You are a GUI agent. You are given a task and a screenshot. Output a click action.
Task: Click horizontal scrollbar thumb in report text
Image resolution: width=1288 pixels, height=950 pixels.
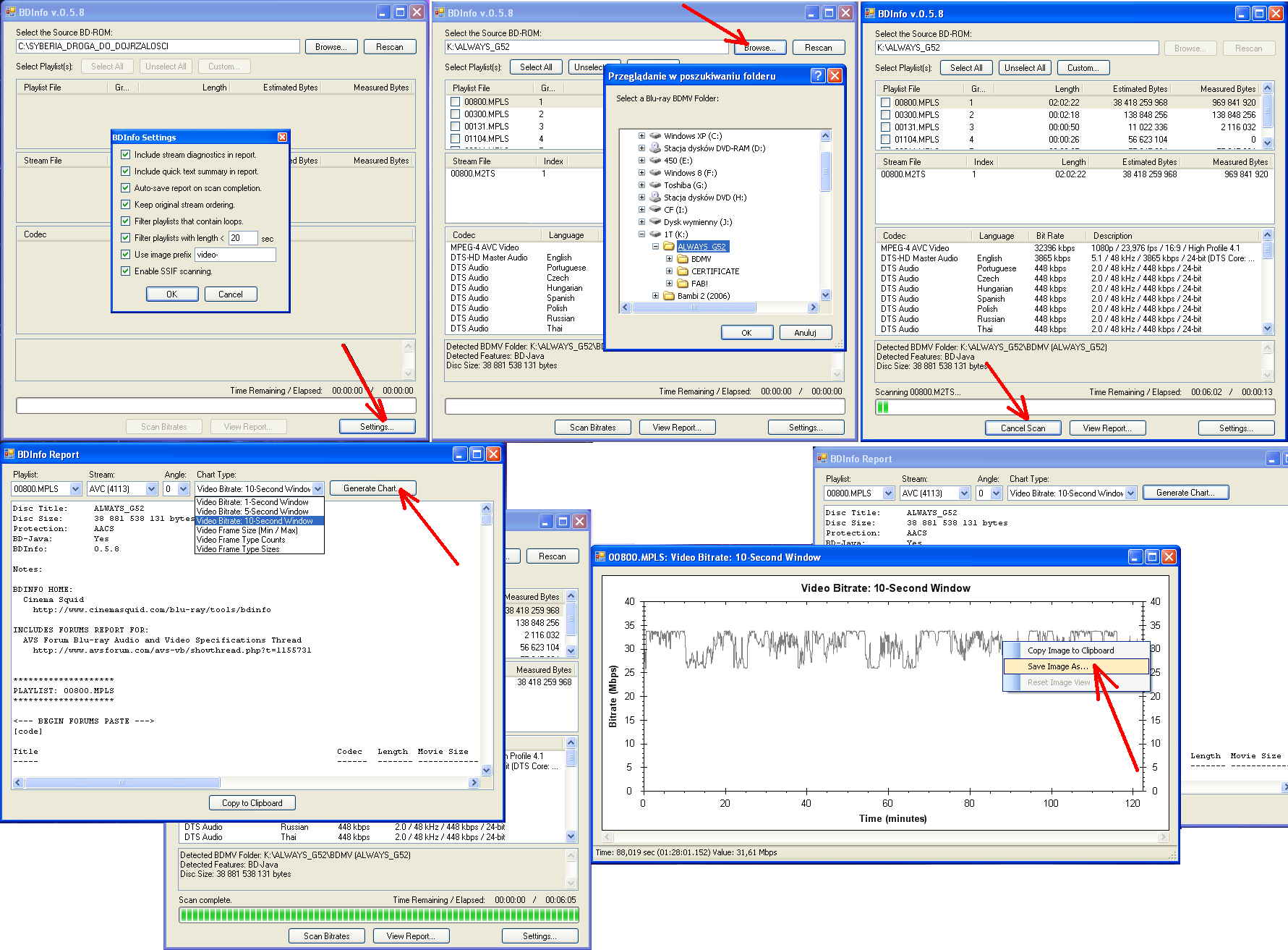[122, 783]
